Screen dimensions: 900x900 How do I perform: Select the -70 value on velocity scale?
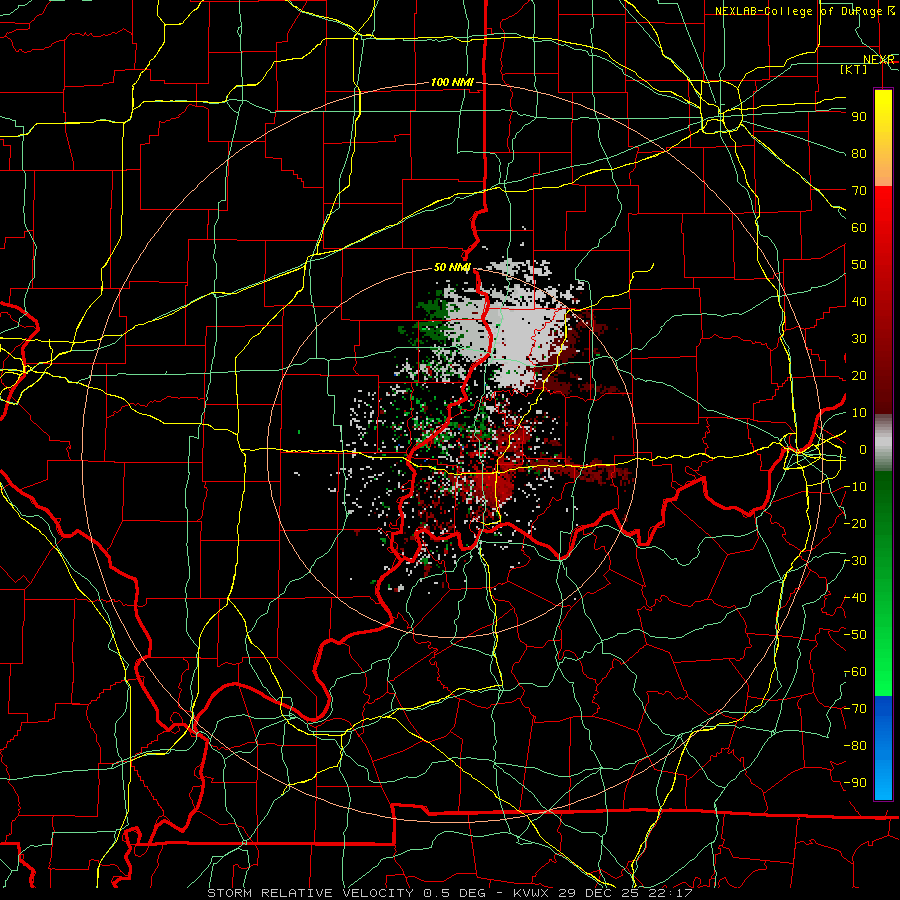click(855, 709)
